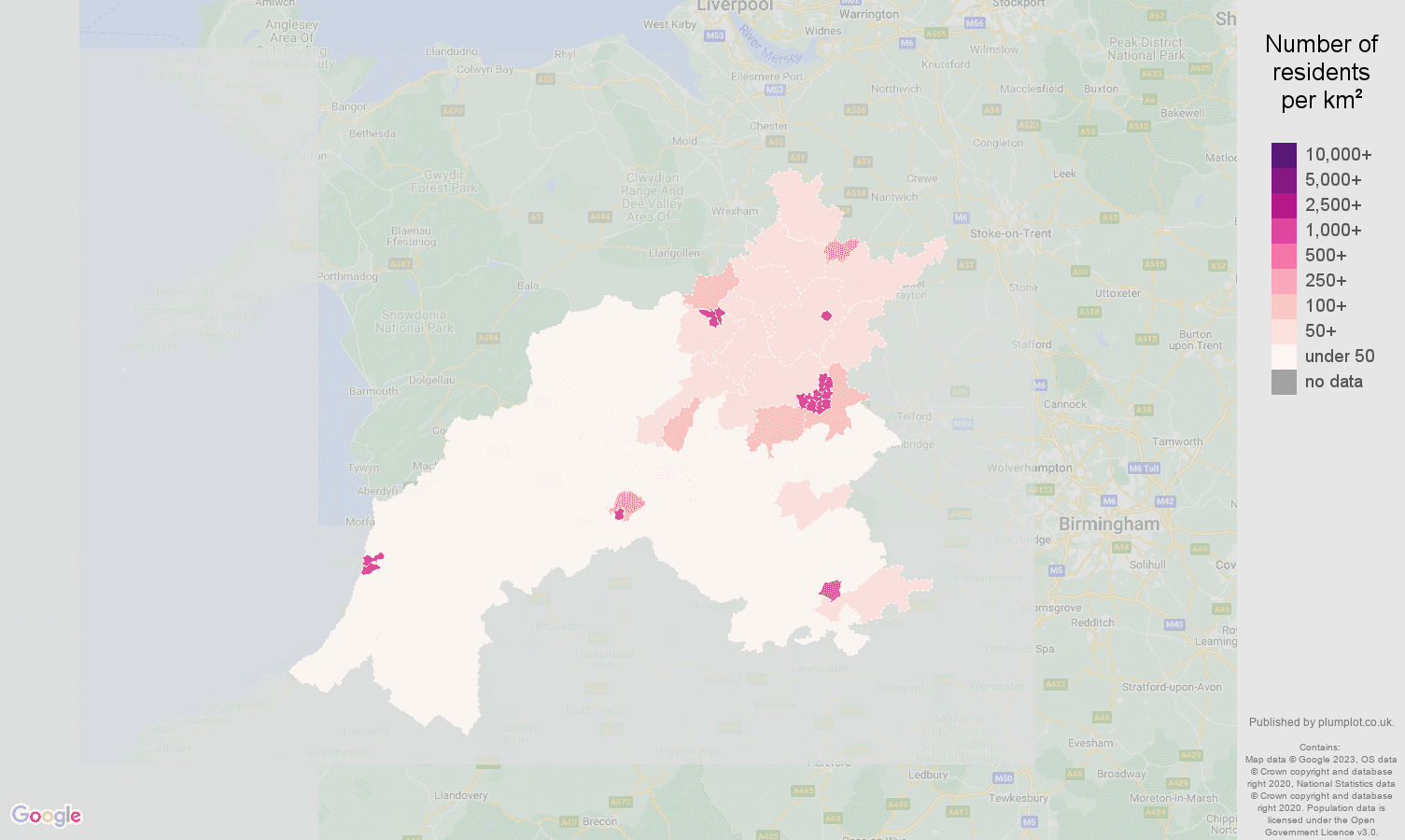Click the 100+ legend swatch

[1284, 306]
